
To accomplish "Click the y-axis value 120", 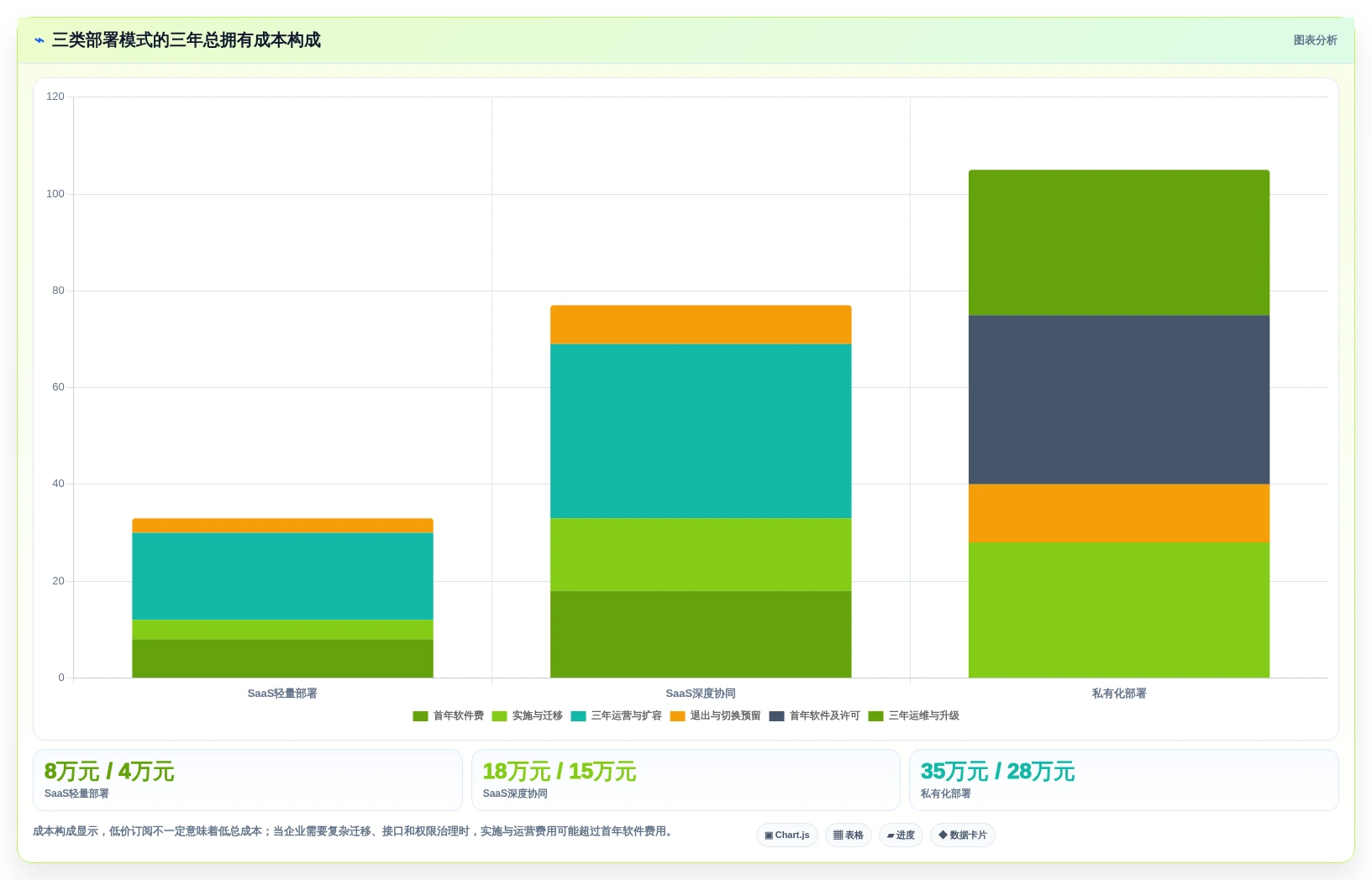I will tap(55, 97).
